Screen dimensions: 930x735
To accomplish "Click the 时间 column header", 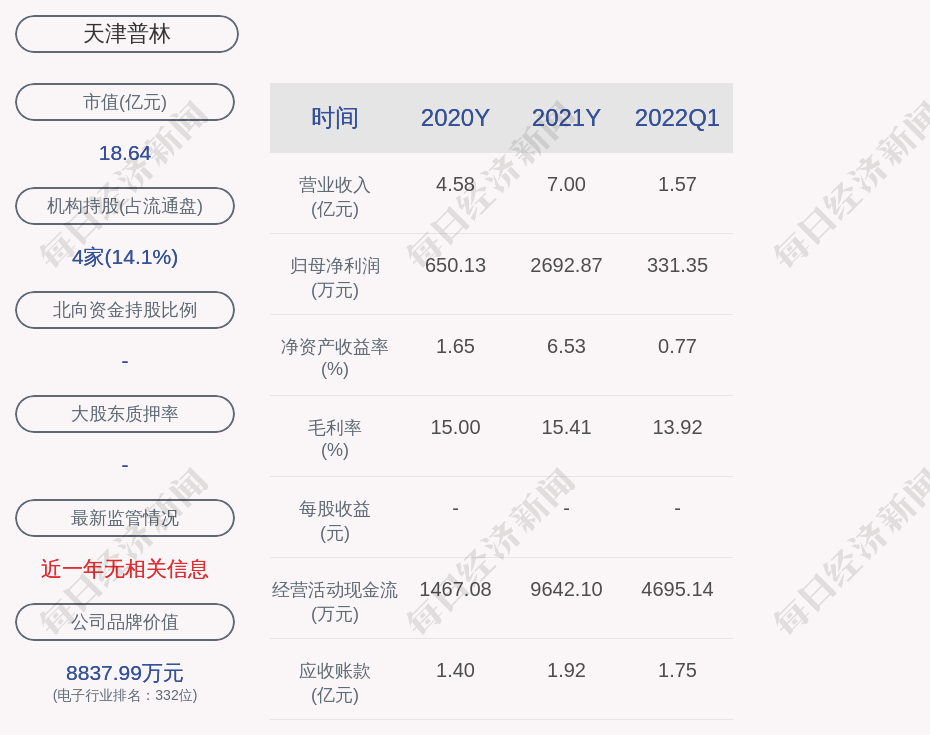I will pyautogui.click(x=335, y=118).
